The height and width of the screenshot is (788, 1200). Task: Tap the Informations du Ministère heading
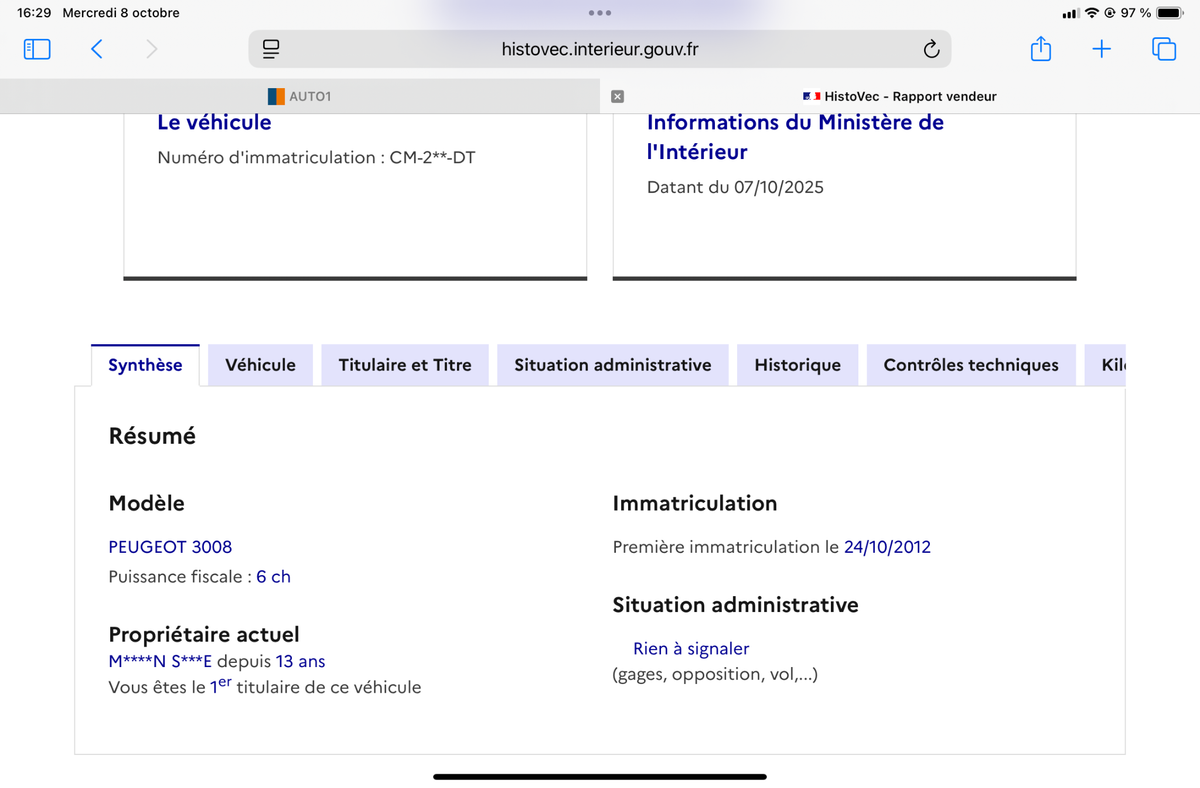pyautogui.click(x=795, y=137)
